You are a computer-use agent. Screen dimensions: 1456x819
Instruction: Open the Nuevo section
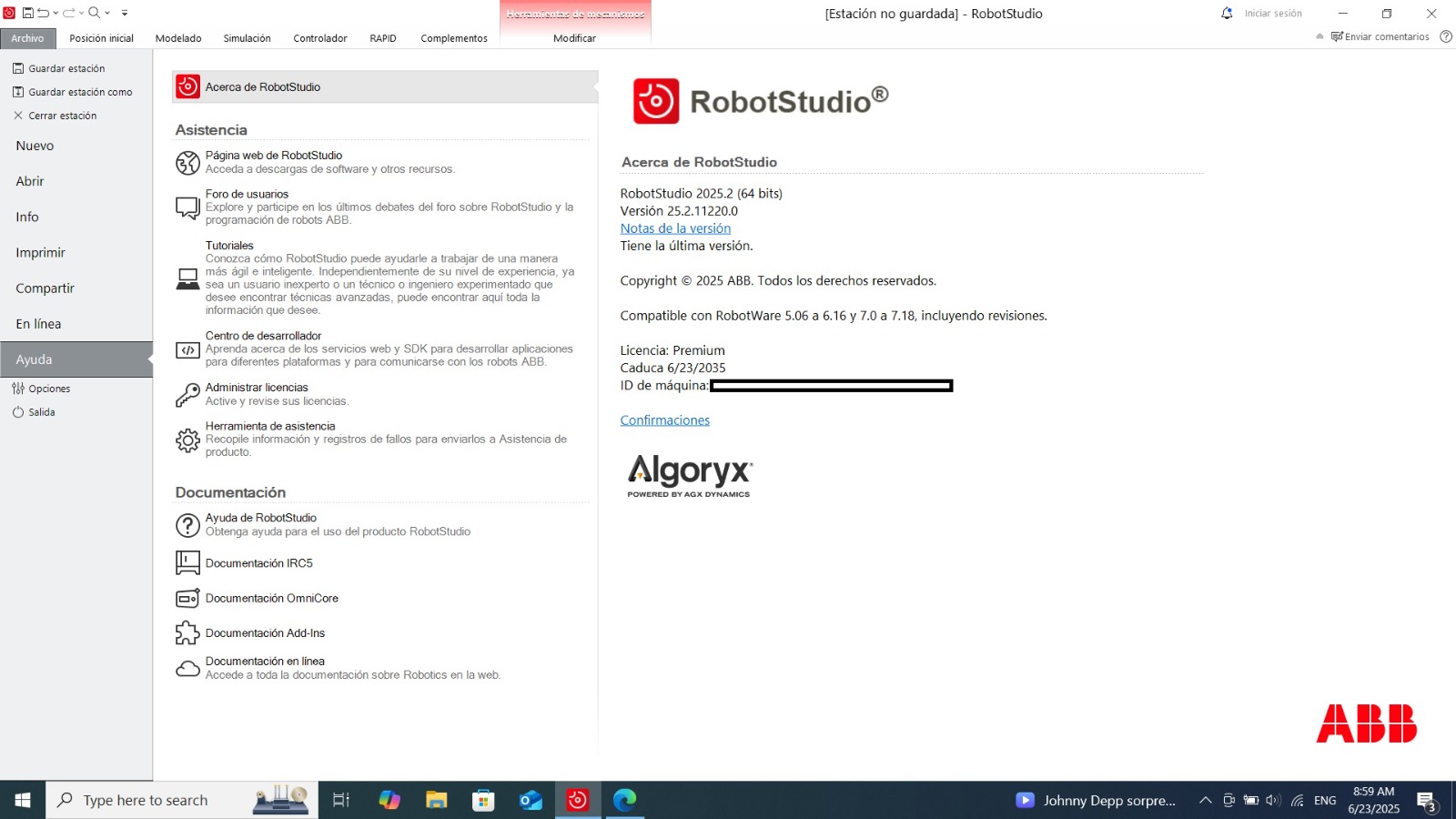(35, 146)
